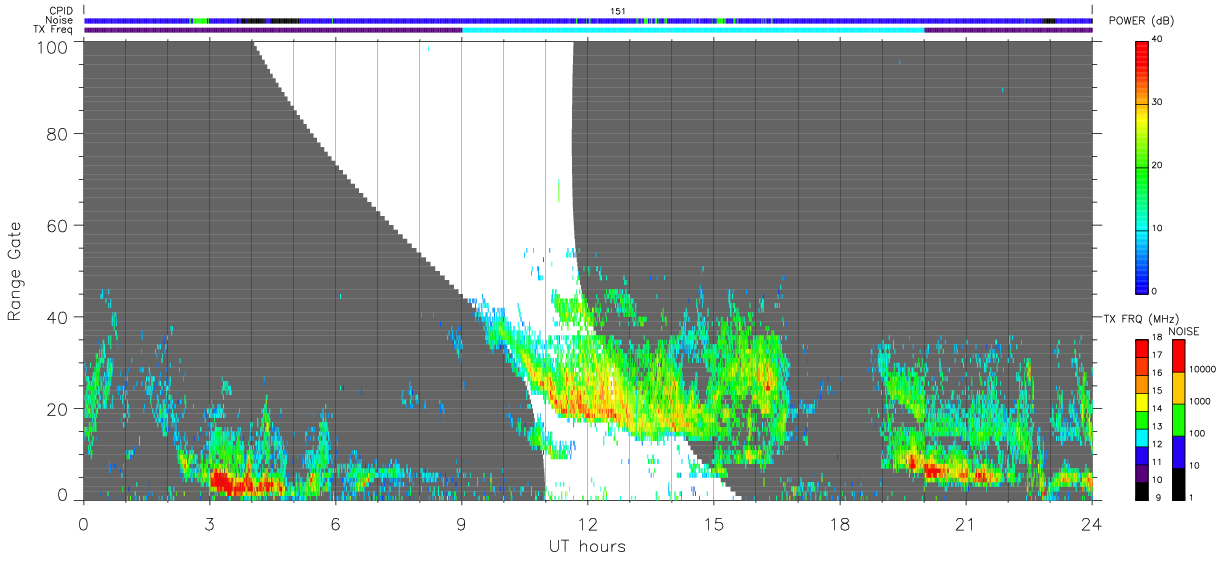Click the '1' label in NOISE legend
The height and width of the screenshot is (567, 1228).
coord(1192,497)
